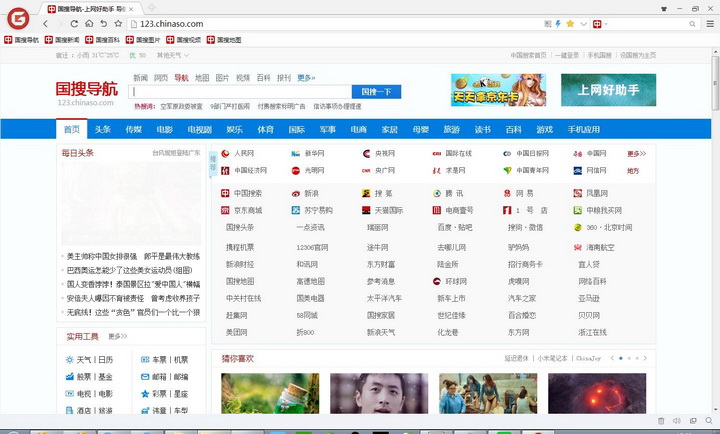This screenshot has height=434, width=720.
Task: Open the 上网好助手 green banner
Action: coord(608,90)
